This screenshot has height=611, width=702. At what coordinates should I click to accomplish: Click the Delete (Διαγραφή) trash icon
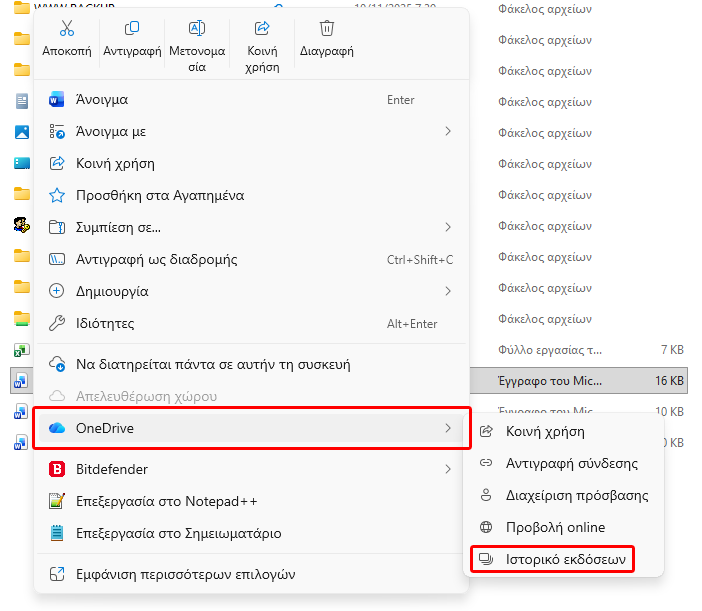point(326,29)
